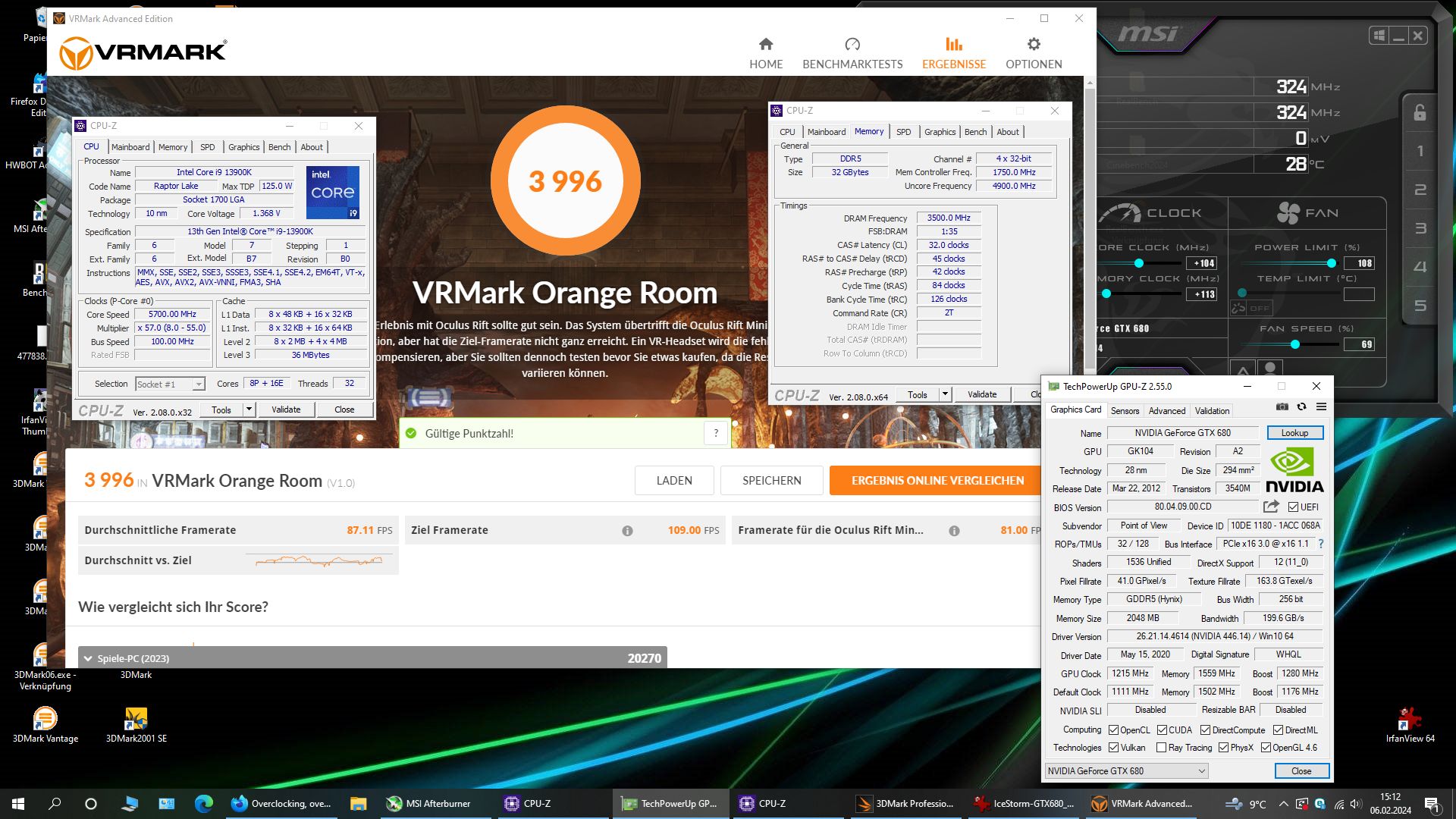Click SPEICHERN button in VRMark
This screenshot has height=819, width=1456.
[771, 480]
